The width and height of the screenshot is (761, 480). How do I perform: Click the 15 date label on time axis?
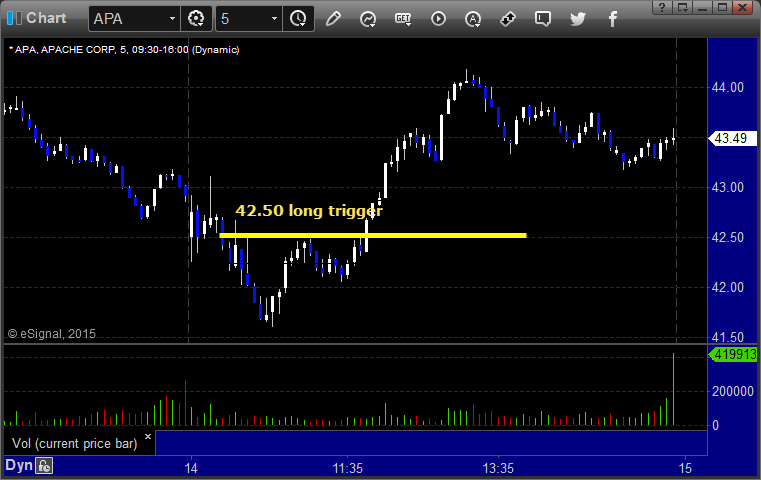click(685, 468)
